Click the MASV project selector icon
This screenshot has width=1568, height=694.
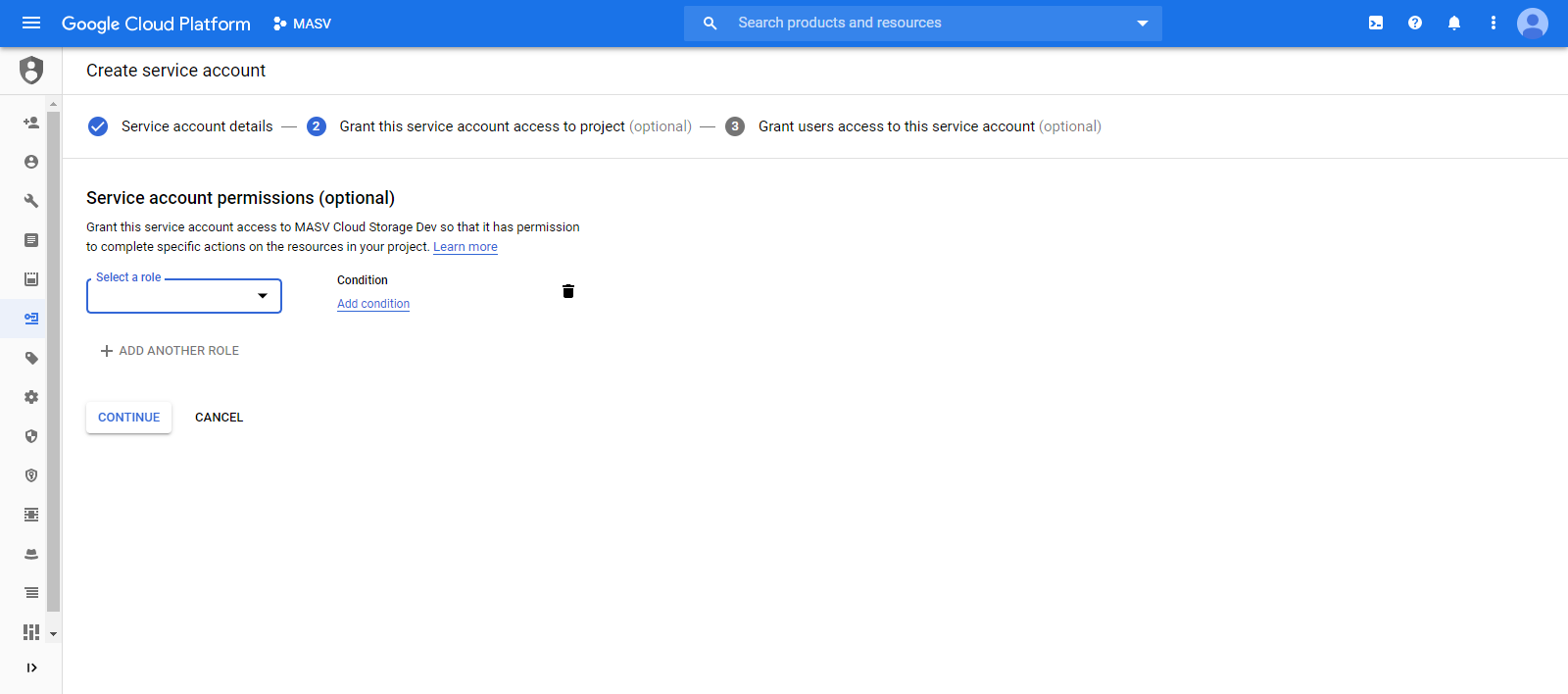(x=280, y=24)
